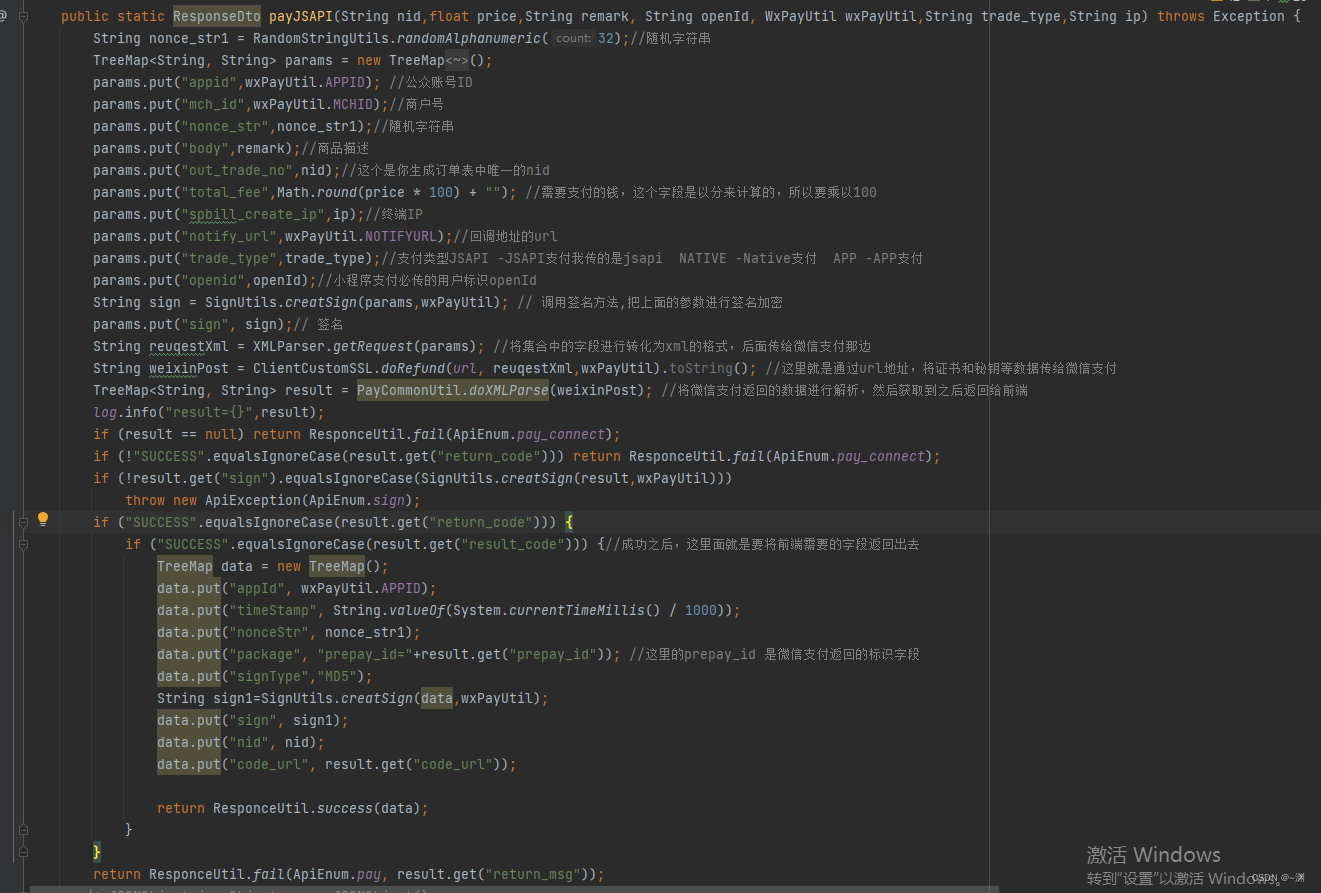Click the "openid" string key
The width and height of the screenshot is (1321, 893).
coord(213,281)
